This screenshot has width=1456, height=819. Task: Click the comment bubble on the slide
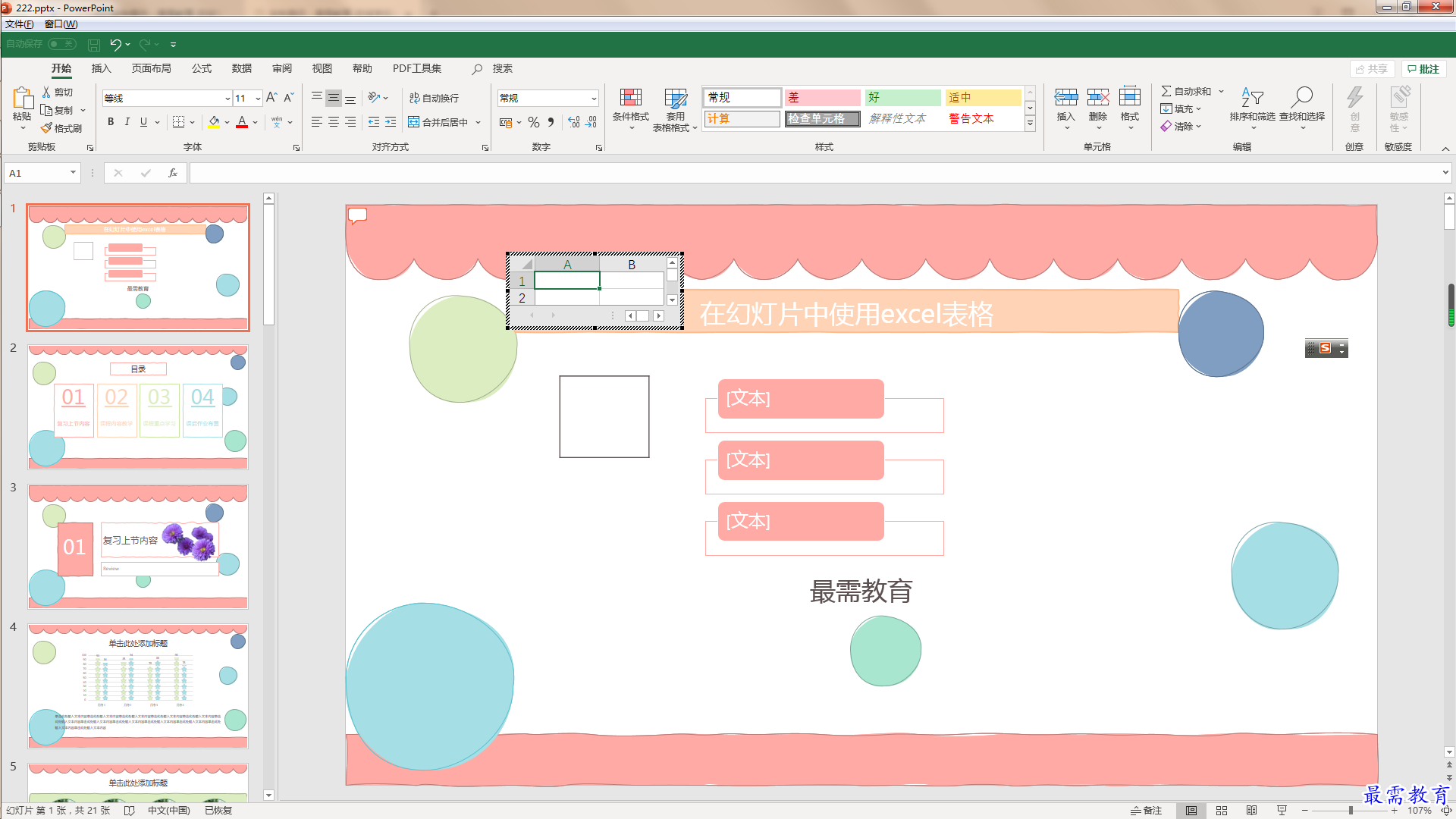pyautogui.click(x=357, y=215)
